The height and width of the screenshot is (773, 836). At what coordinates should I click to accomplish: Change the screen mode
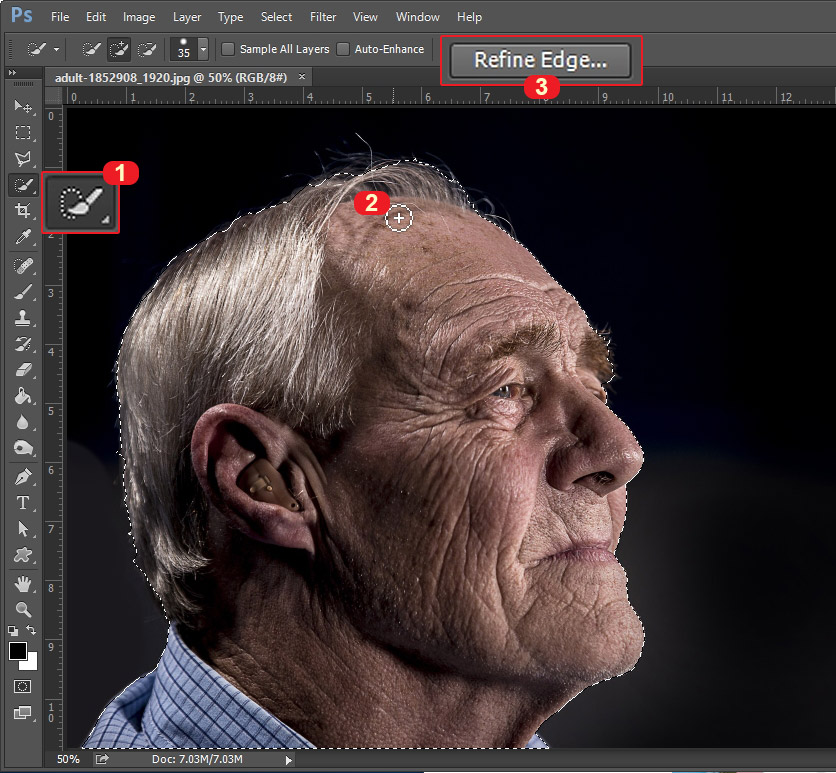pyautogui.click(x=22, y=713)
